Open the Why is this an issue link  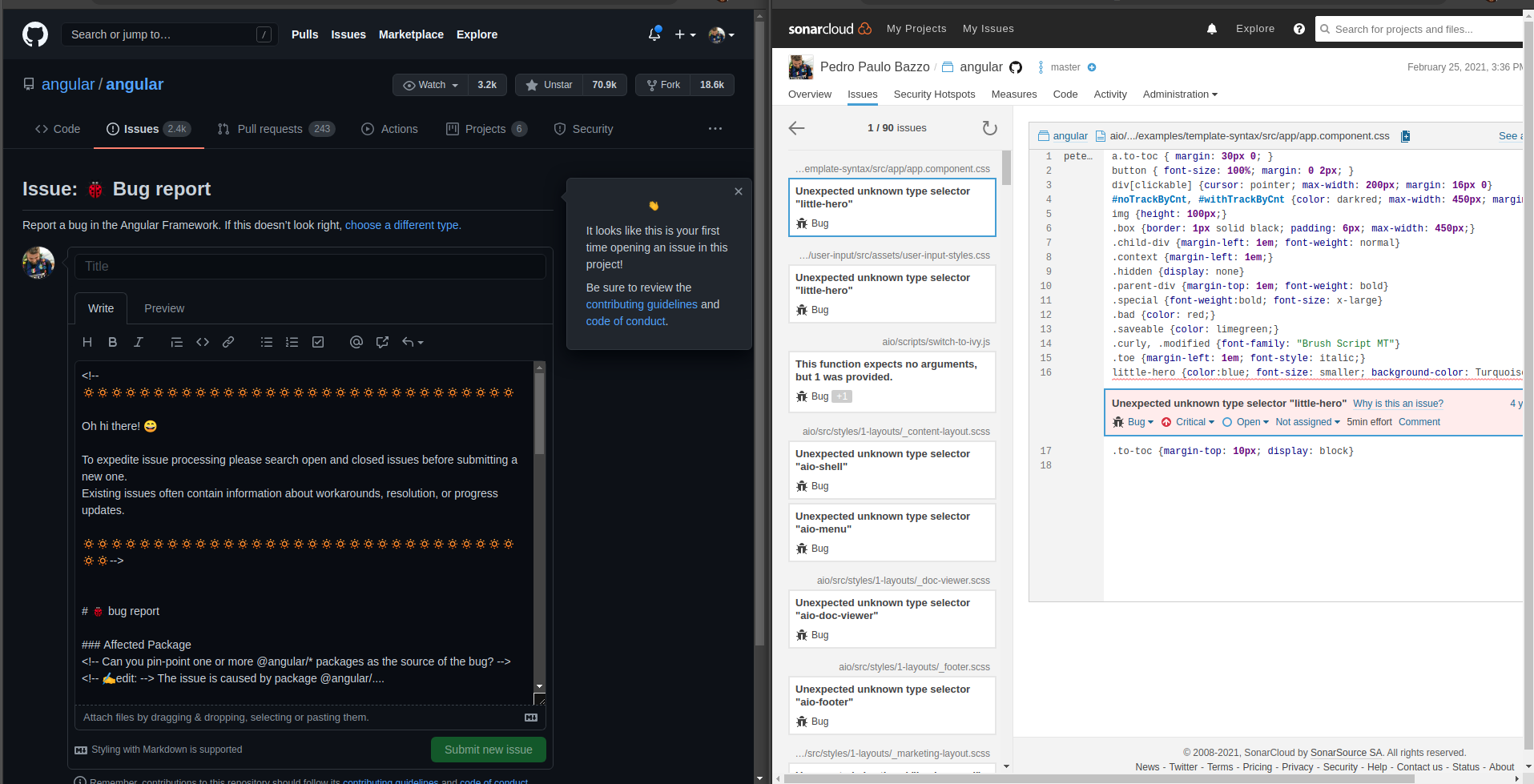[x=1398, y=404]
